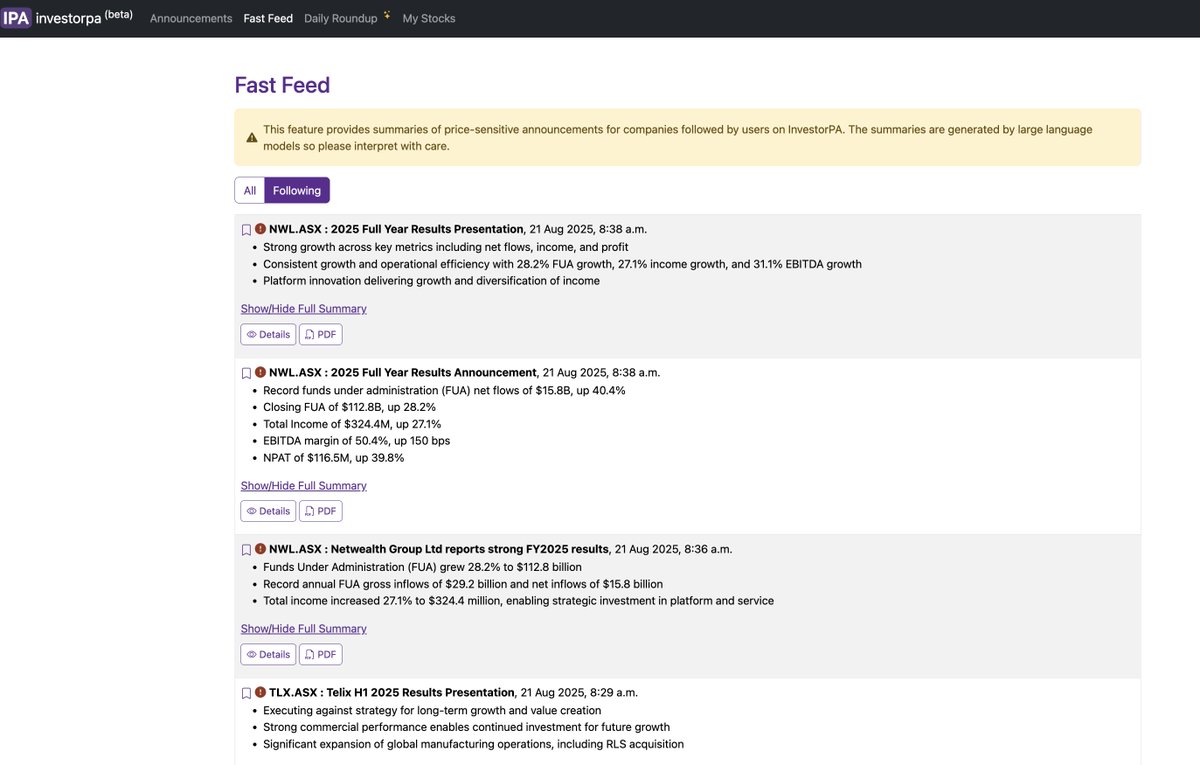This screenshot has height=765, width=1200.
Task: Toggle full summary for NWL Results Presentation
Action: click(x=304, y=309)
